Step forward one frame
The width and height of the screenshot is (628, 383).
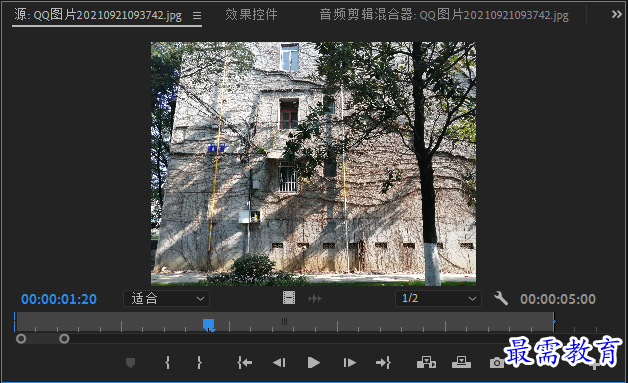pos(349,363)
